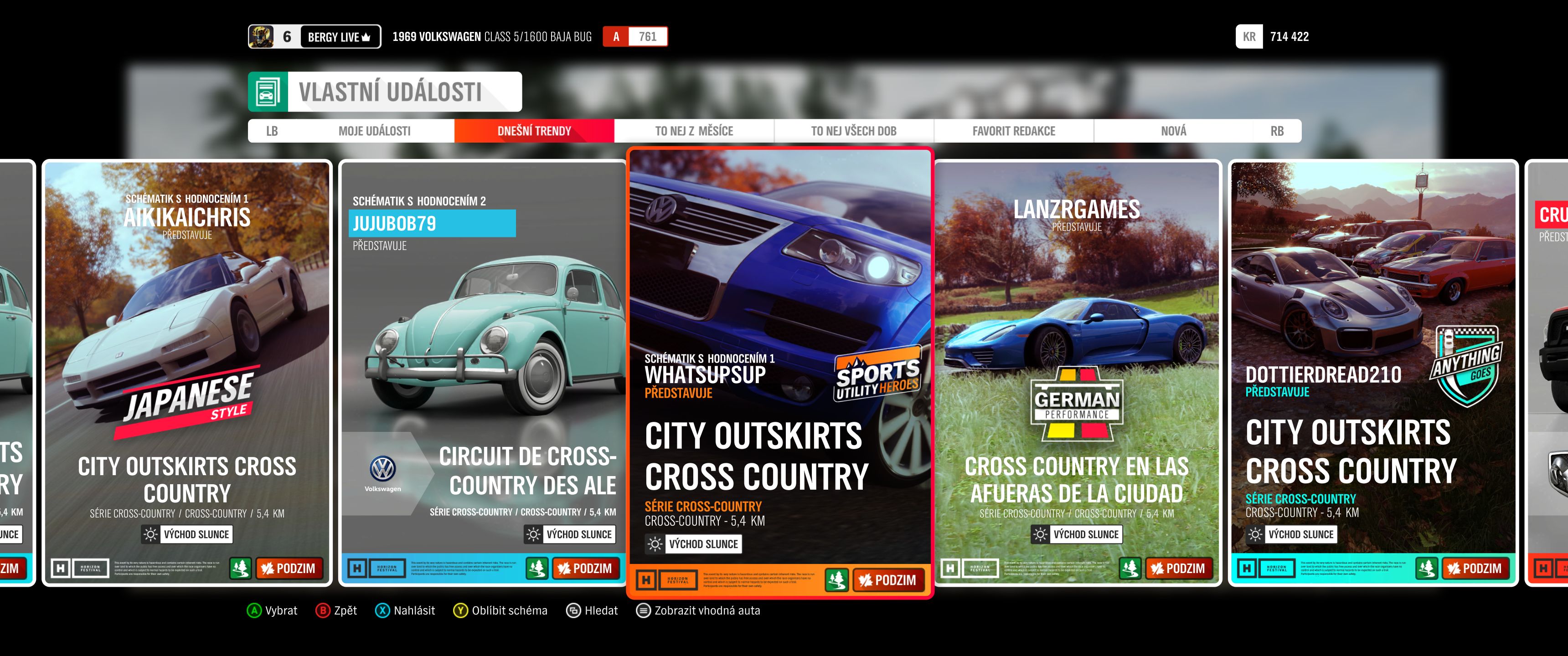
Task: Click Série Cross-Country text on Dottierdread210 card
Action: [1300, 498]
